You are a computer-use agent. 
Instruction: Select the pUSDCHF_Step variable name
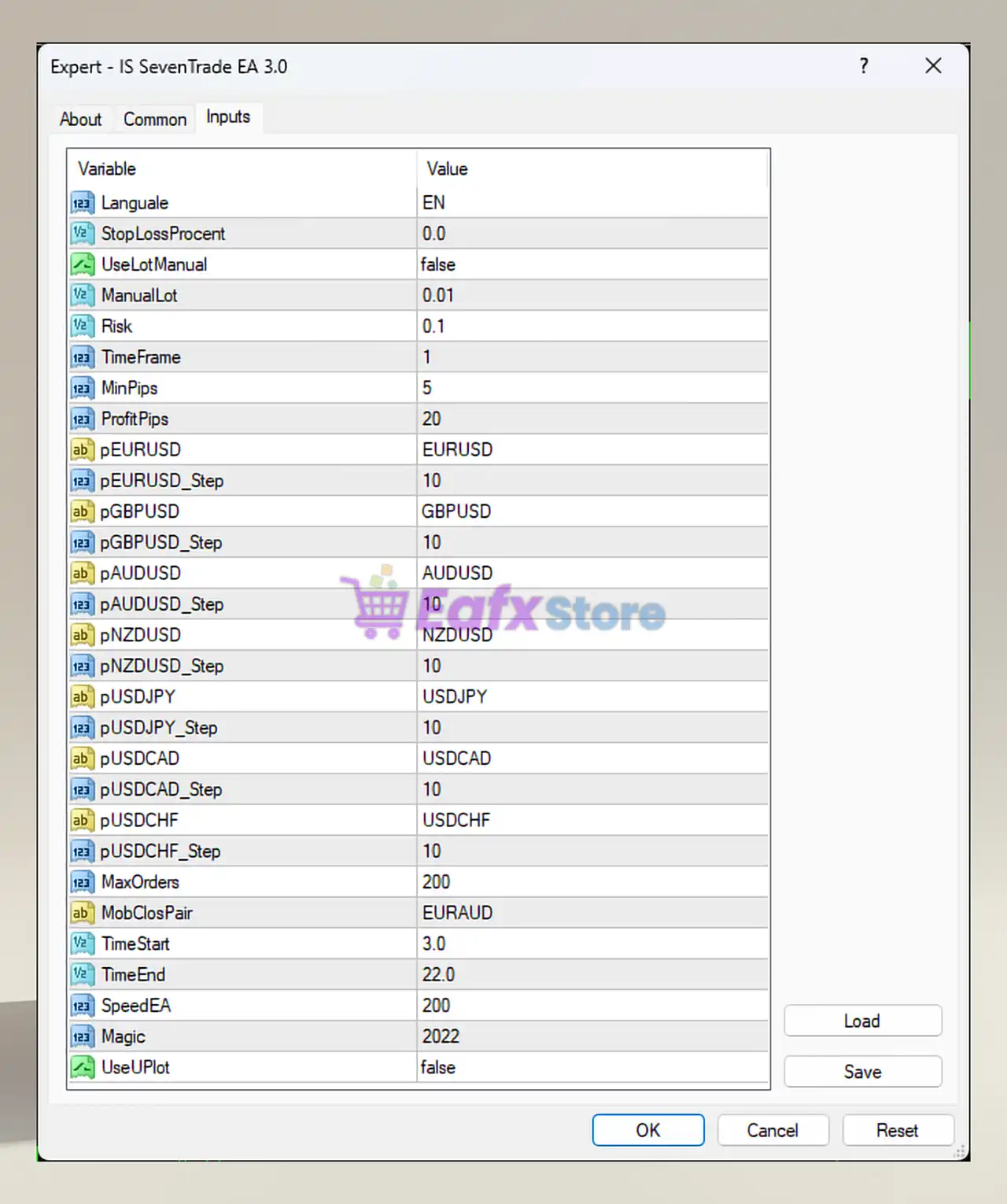click(160, 851)
